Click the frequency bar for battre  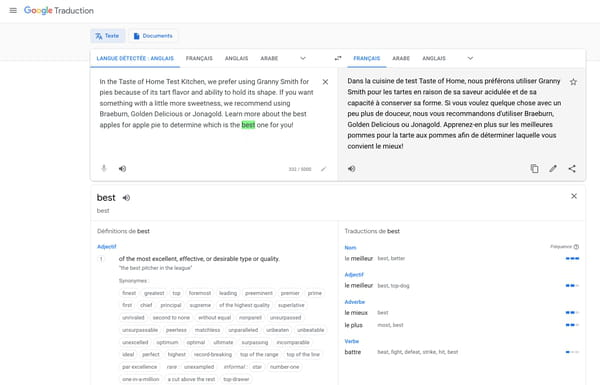click(572, 352)
